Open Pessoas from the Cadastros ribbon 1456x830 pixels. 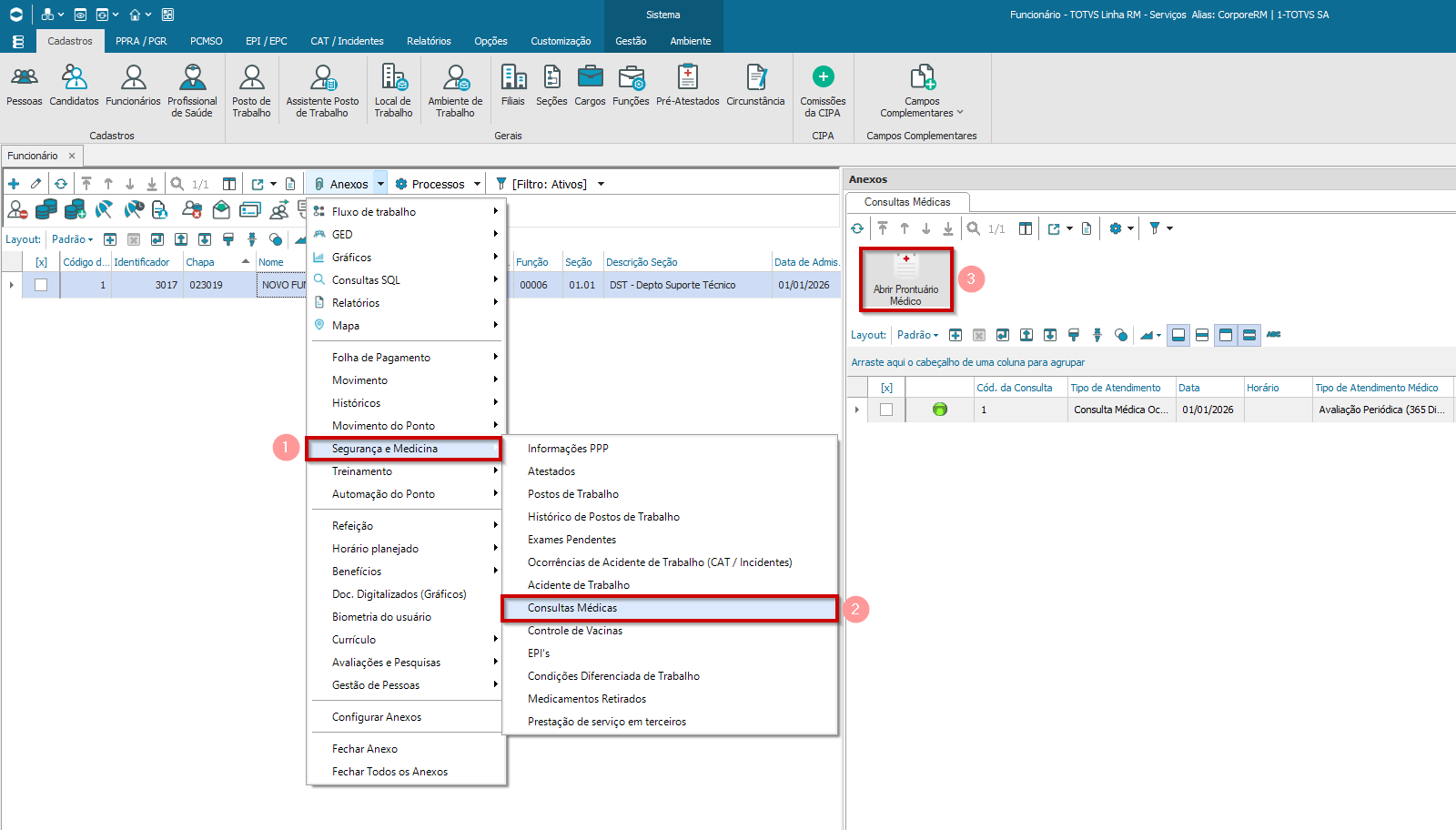[x=25, y=86]
